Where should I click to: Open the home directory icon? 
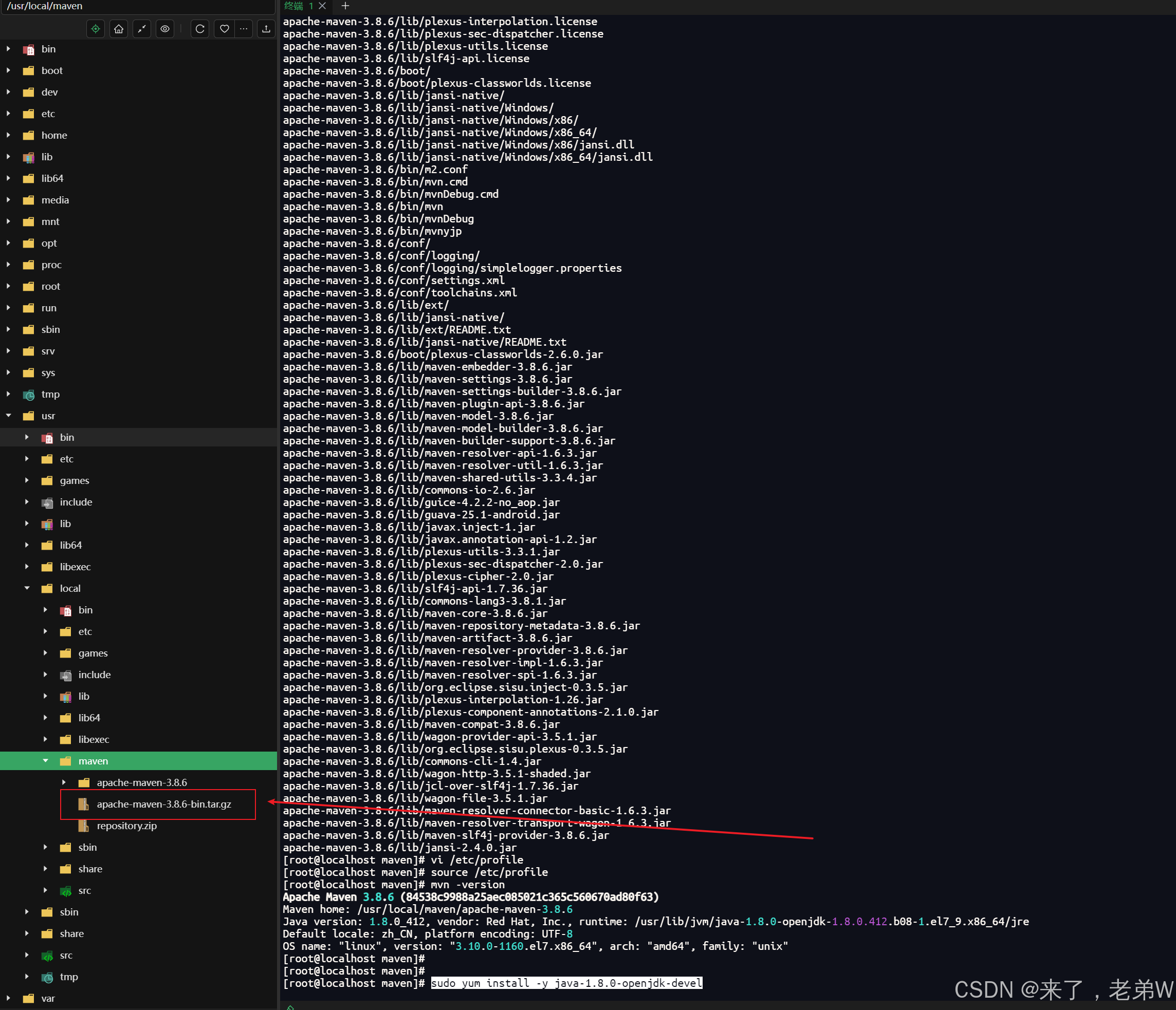pos(118,28)
